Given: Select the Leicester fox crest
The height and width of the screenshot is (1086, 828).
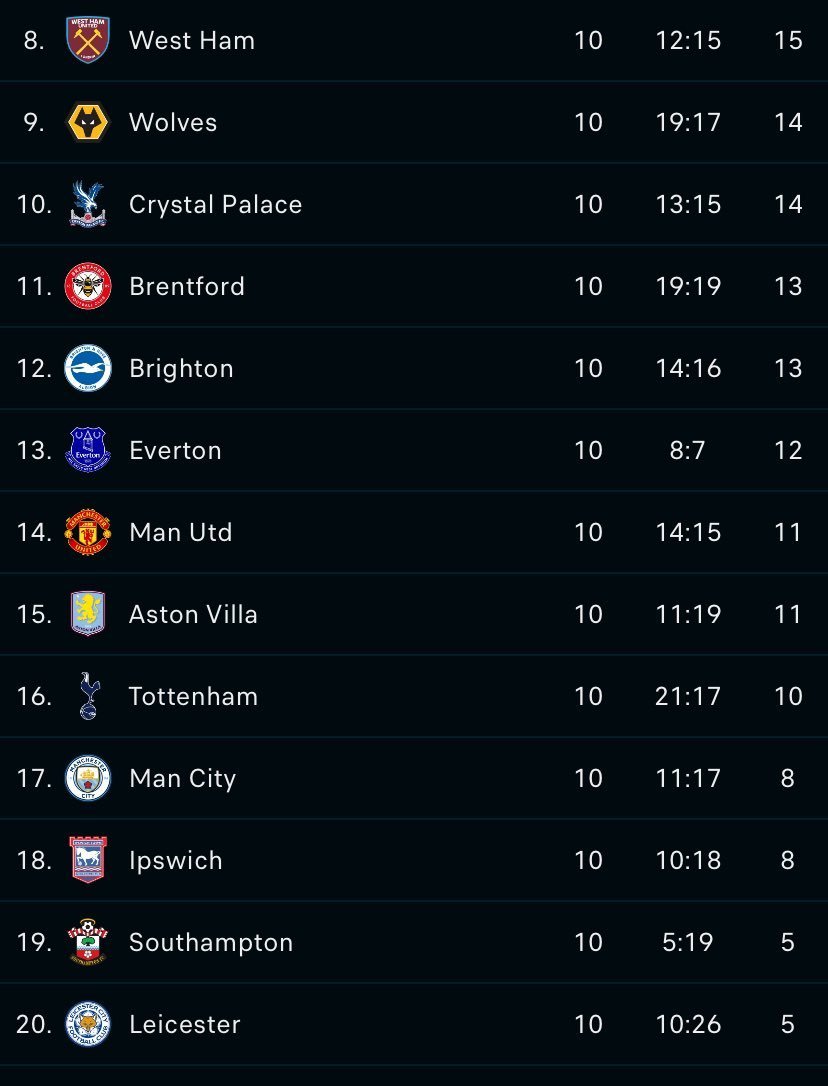Looking at the screenshot, I should pos(88,1024).
